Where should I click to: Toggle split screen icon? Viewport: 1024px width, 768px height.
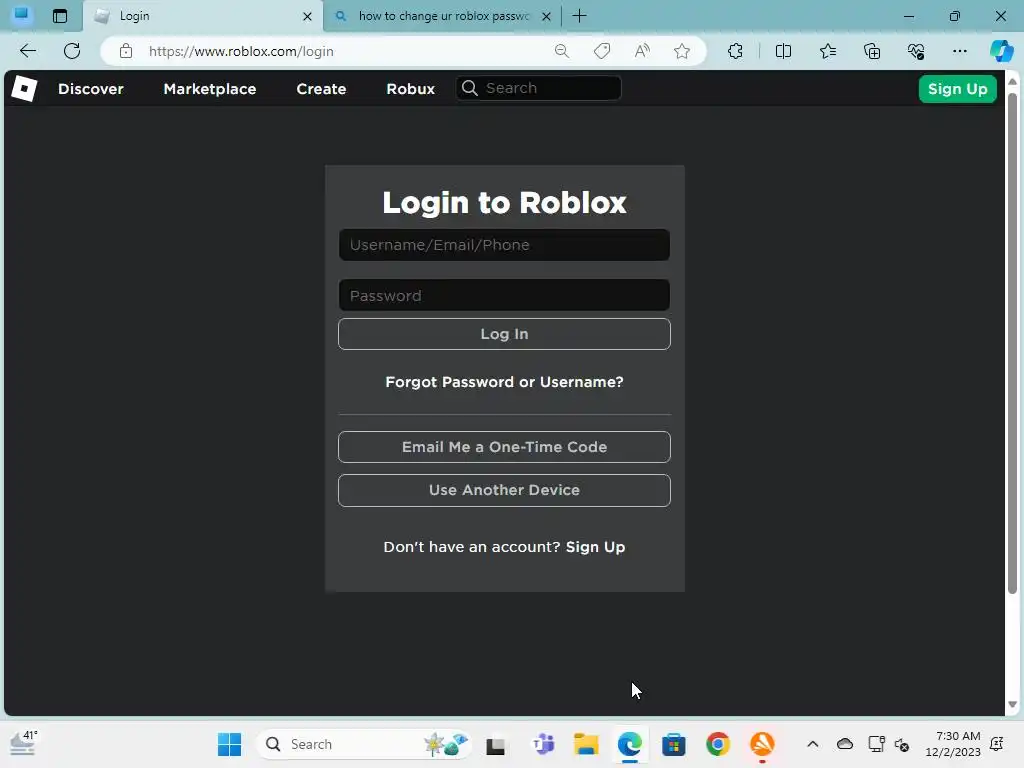[783, 51]
